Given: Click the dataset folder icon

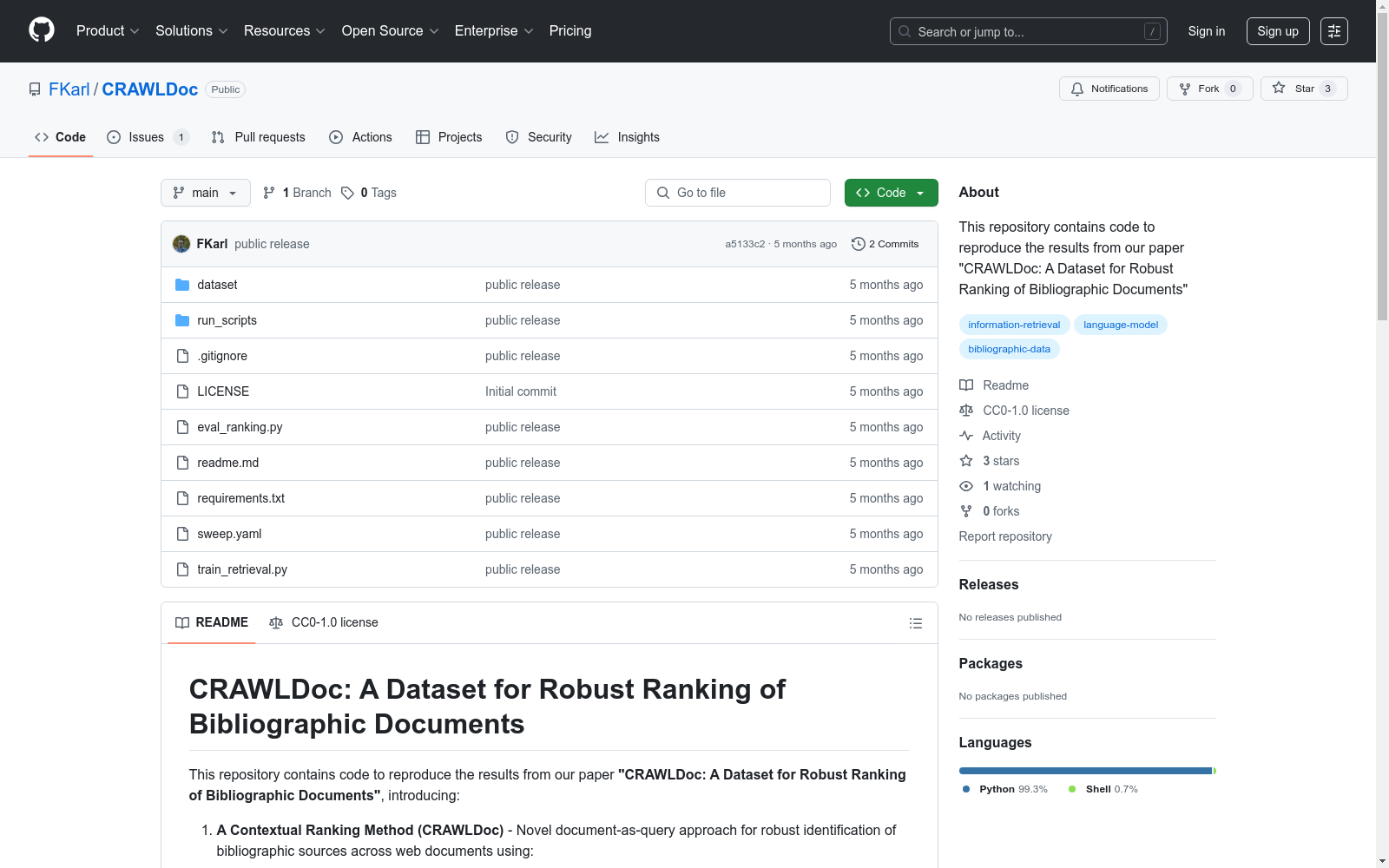Looking at the screenshot, I should coord(182,285).
